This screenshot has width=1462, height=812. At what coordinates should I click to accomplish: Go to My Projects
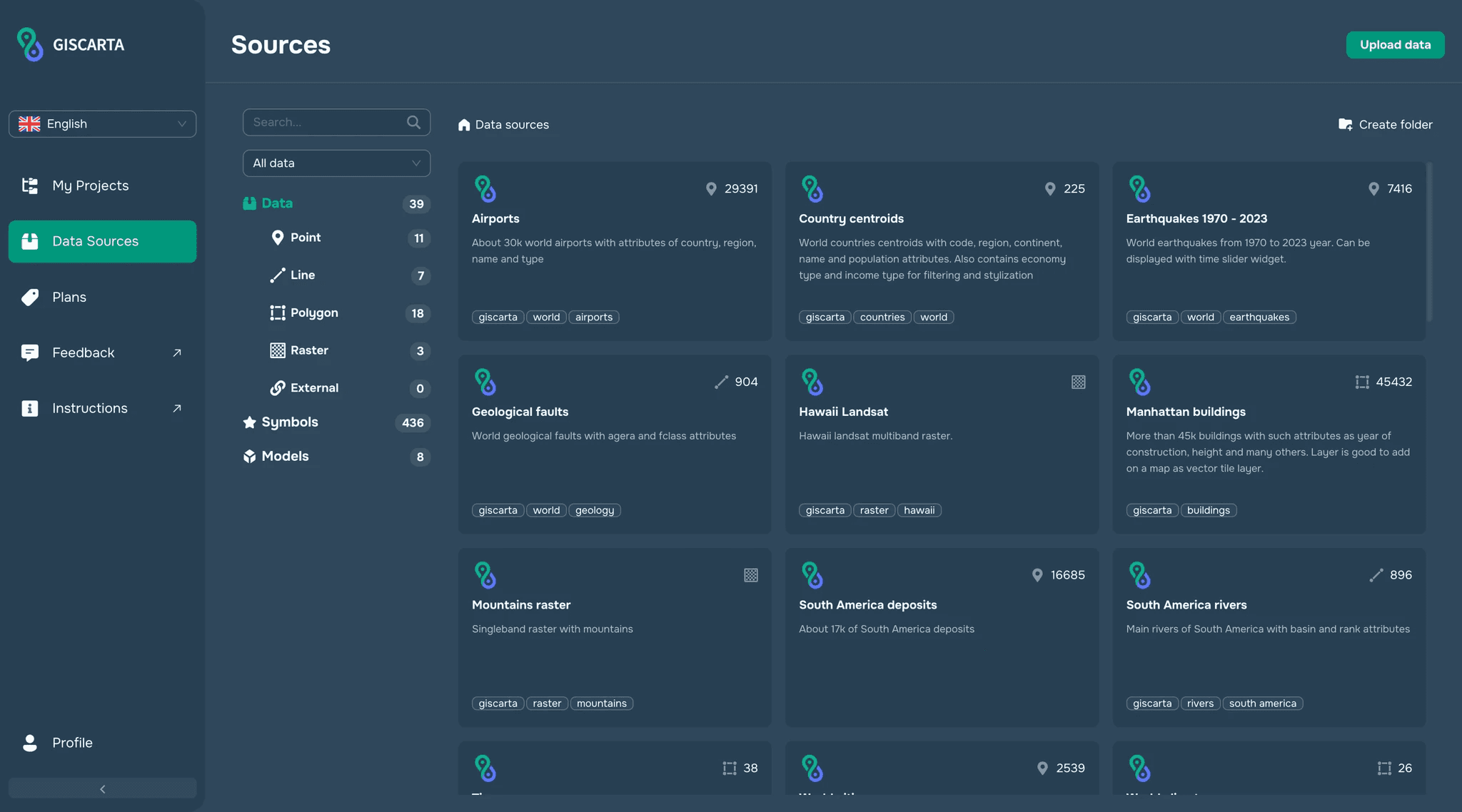[90, 186]
